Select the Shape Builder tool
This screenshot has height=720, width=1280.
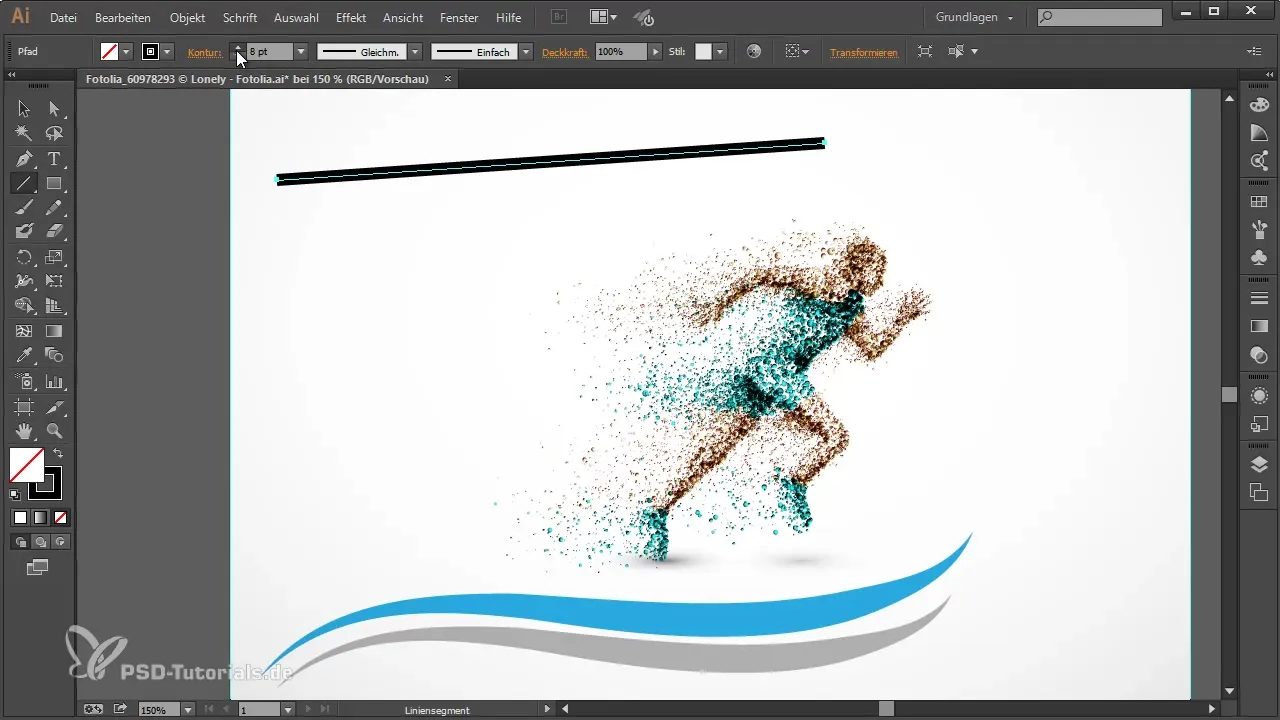coord(24,306)
